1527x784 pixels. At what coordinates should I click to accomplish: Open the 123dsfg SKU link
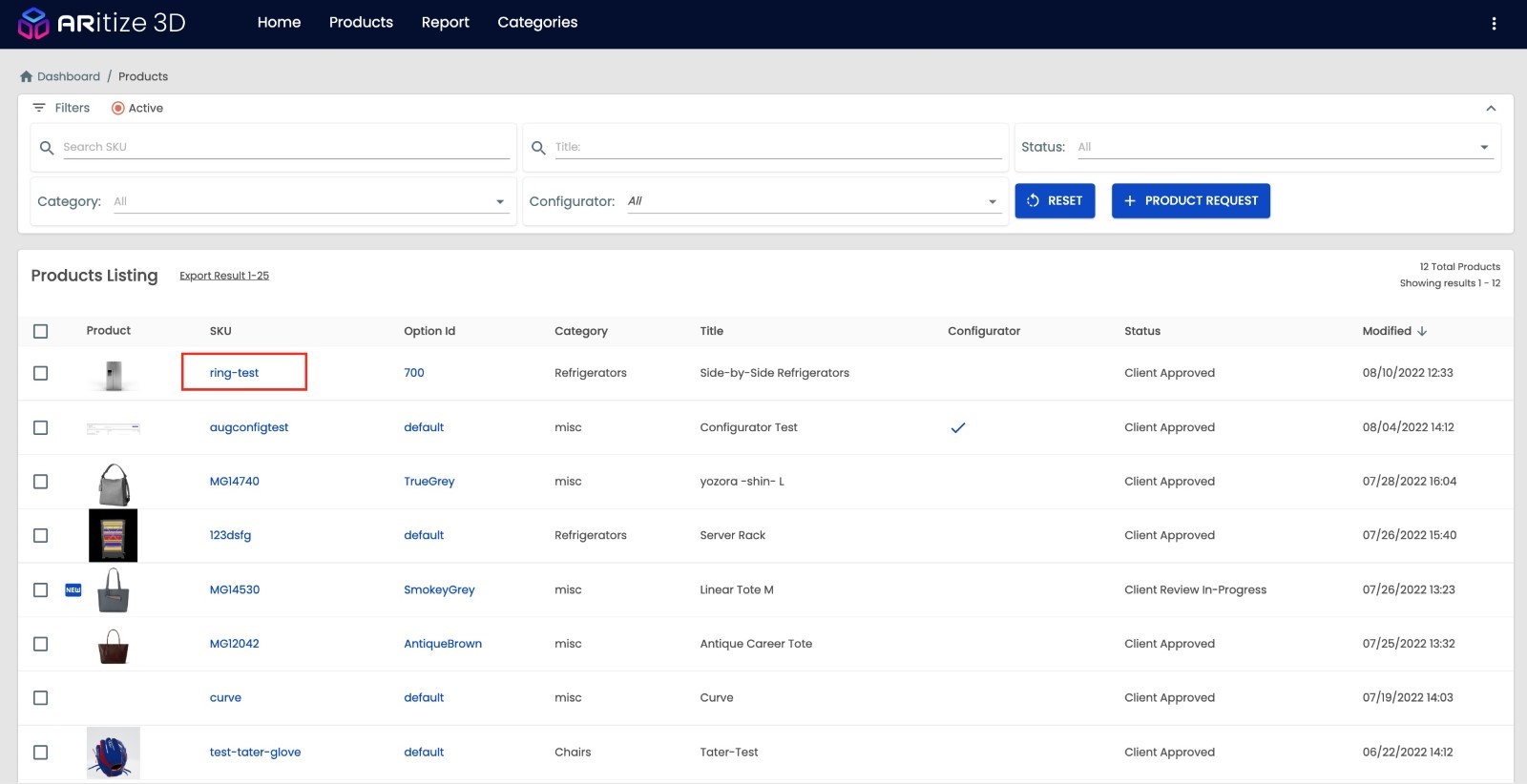[230, 535]
